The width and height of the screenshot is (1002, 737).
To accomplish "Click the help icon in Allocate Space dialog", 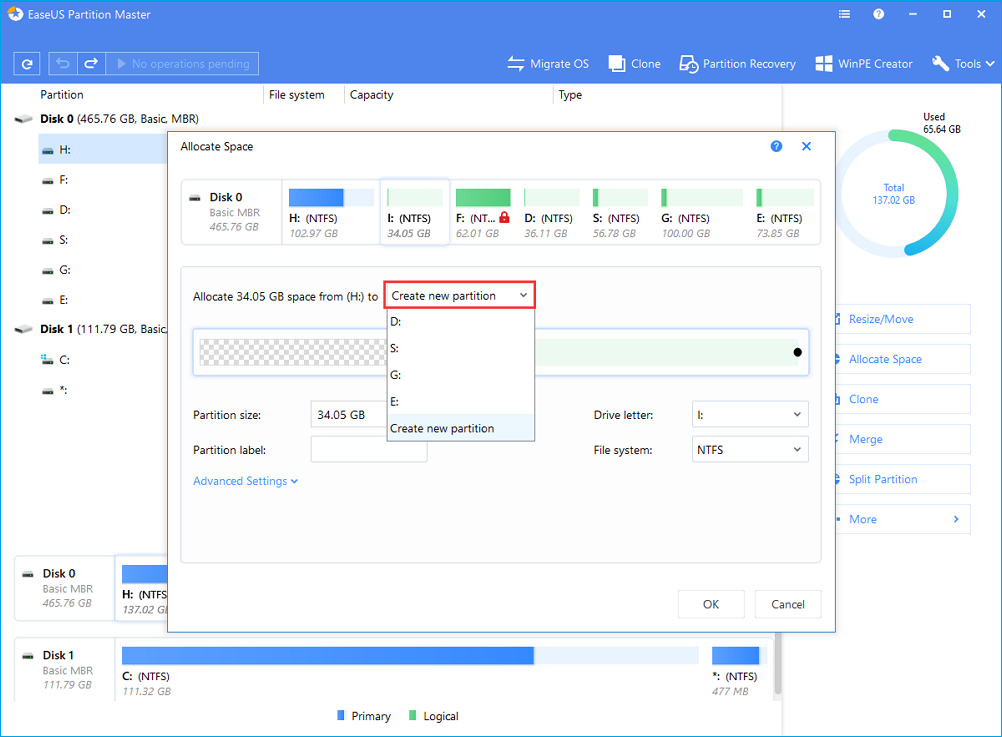I will [776, 146].
